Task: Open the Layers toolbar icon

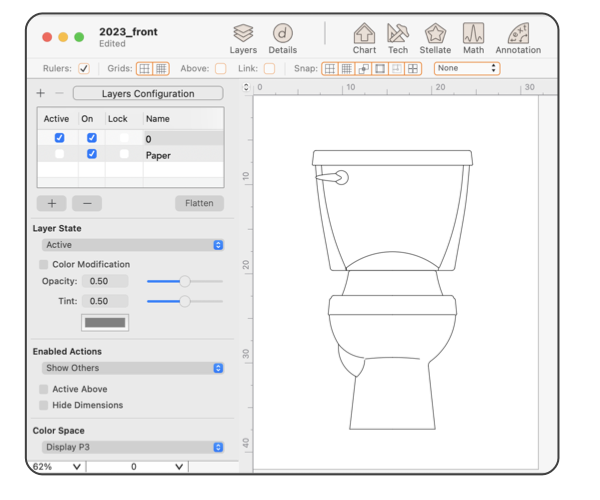Action: point(243,38)
